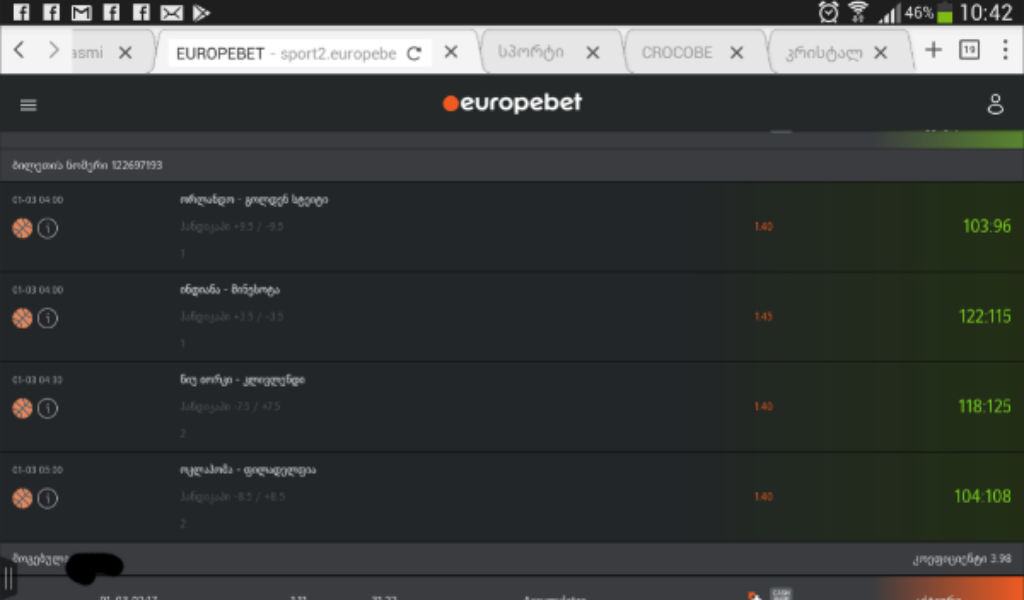The image size is (1024, 600).
Task: Open the europebet hamburger menu
Action: tap(28, 105)
